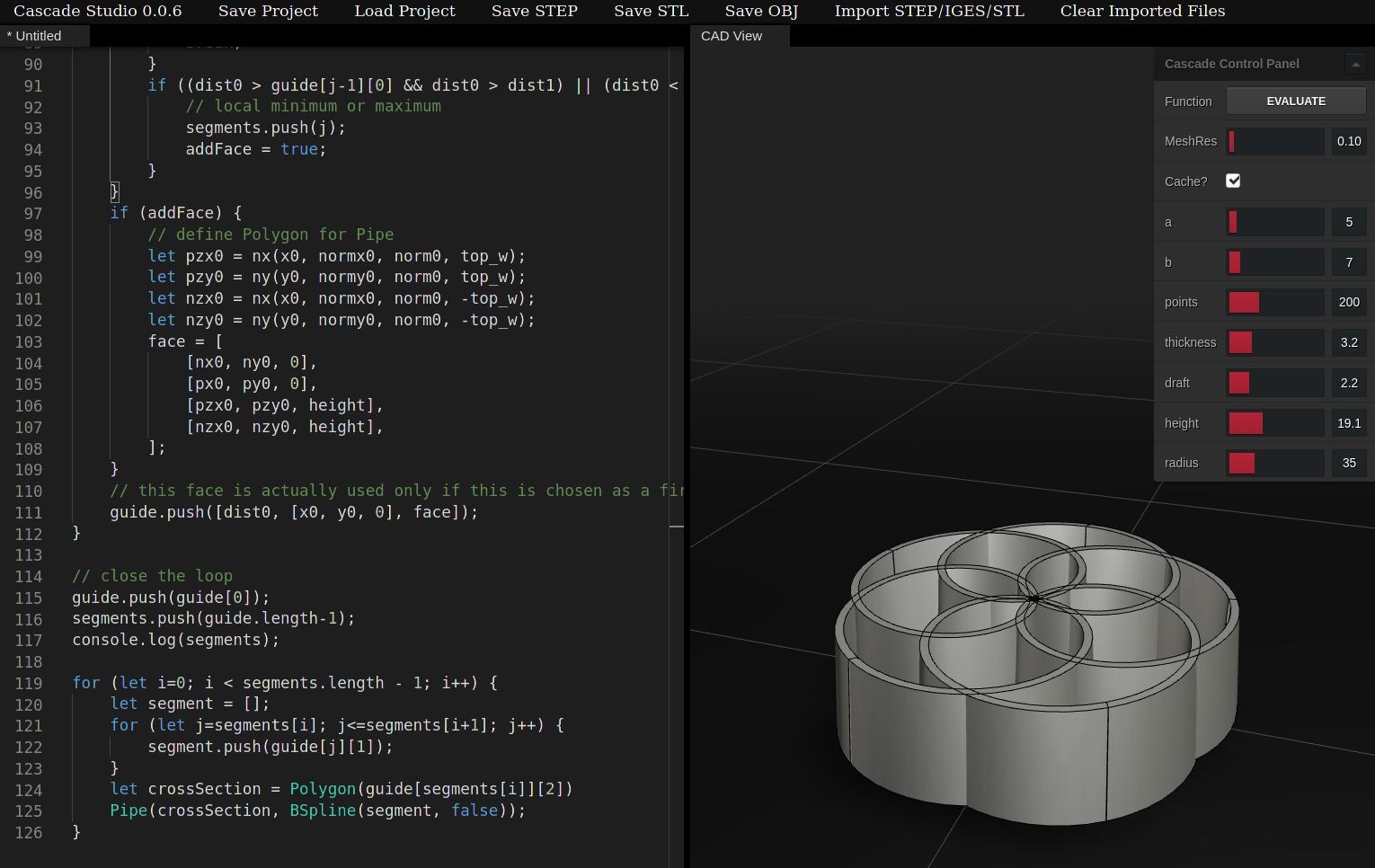Viewport: 1375px width, 868px height.
Task: Click the code editor minimap scrollbar
Action: tap(677, 457)
